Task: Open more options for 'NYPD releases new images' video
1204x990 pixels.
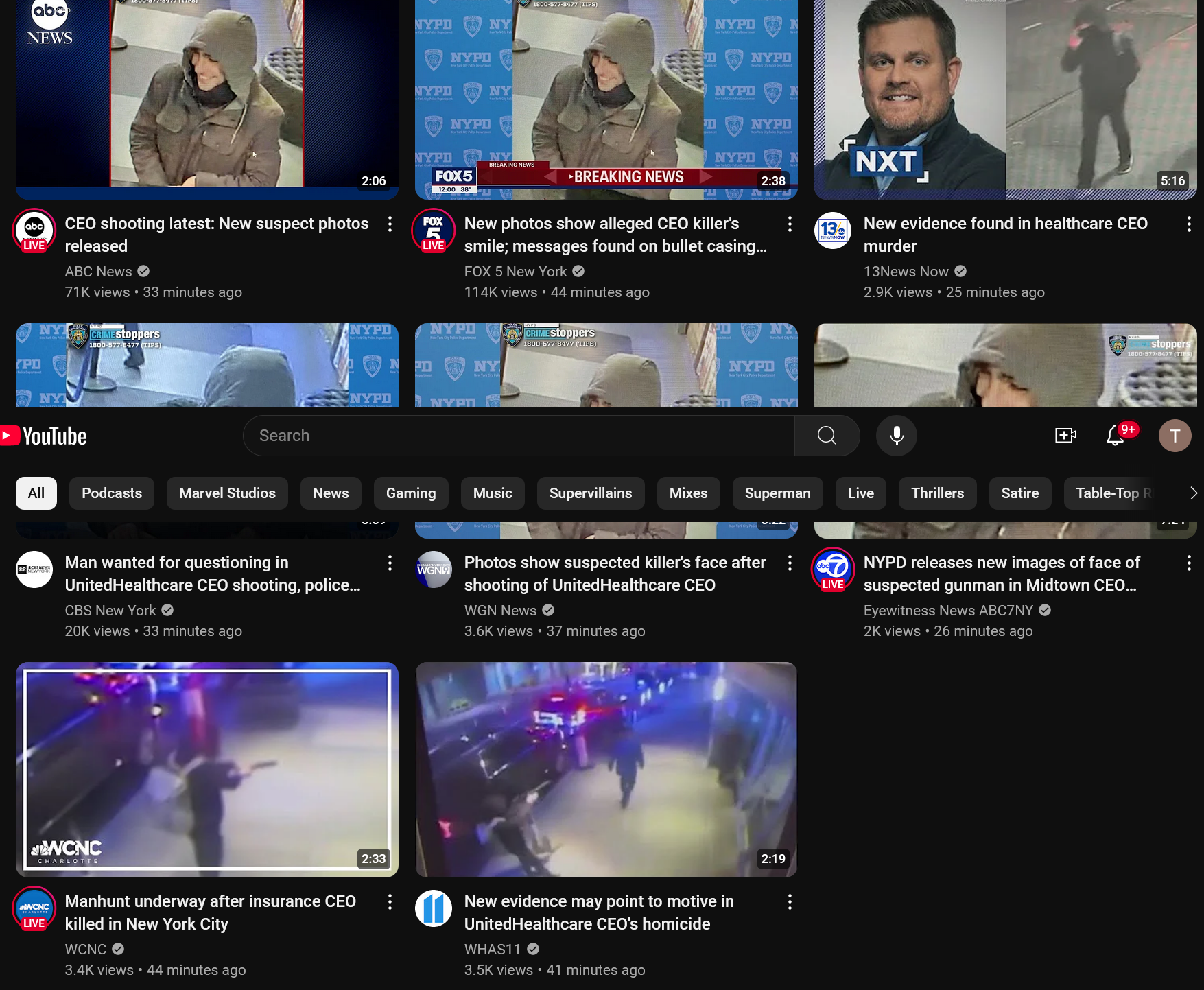Action: click(x=1189, y=563)
